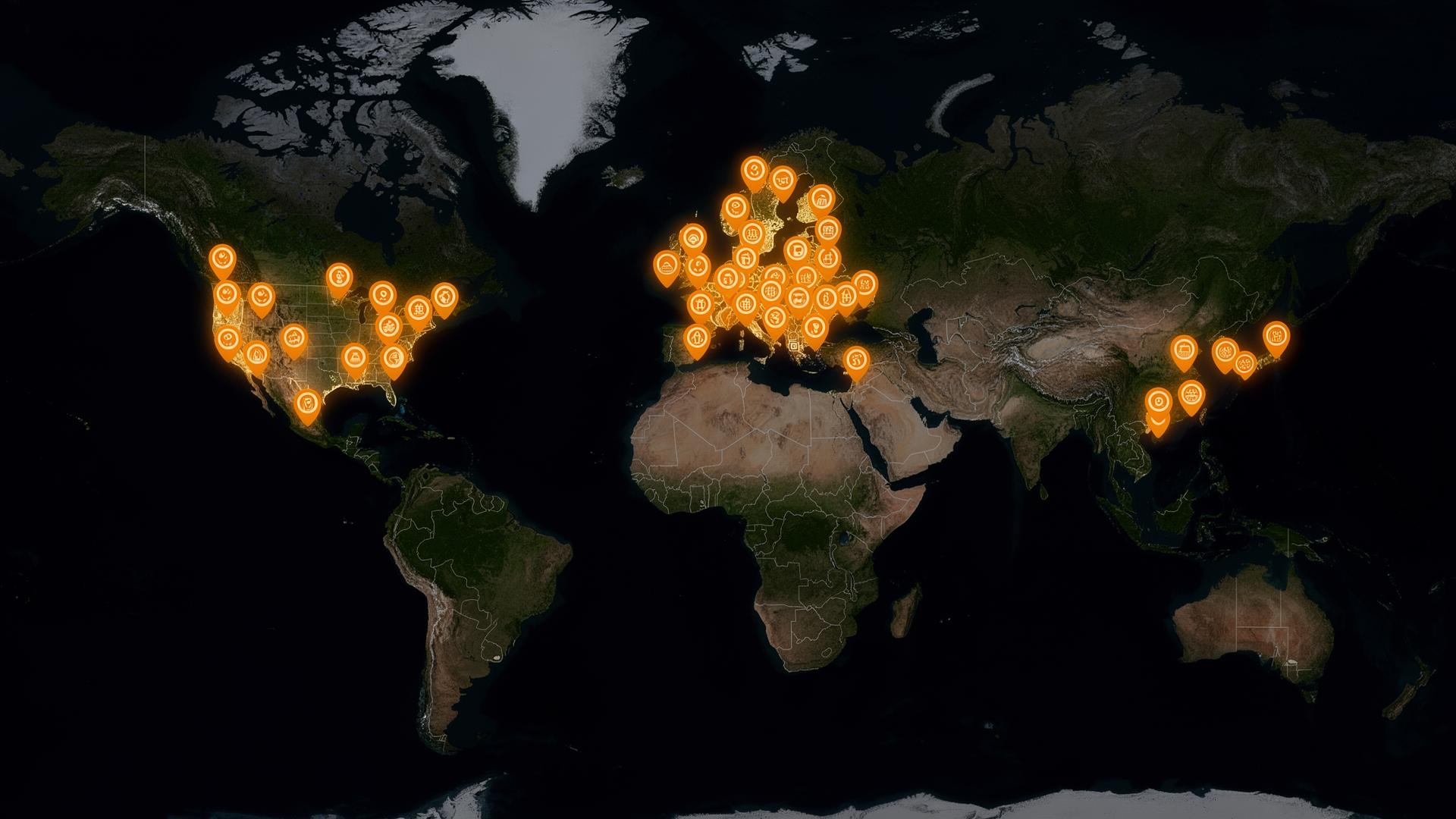Click the pin over Idaho and Montana
This screenshot has height=819, width=1456.
(260, 299)
